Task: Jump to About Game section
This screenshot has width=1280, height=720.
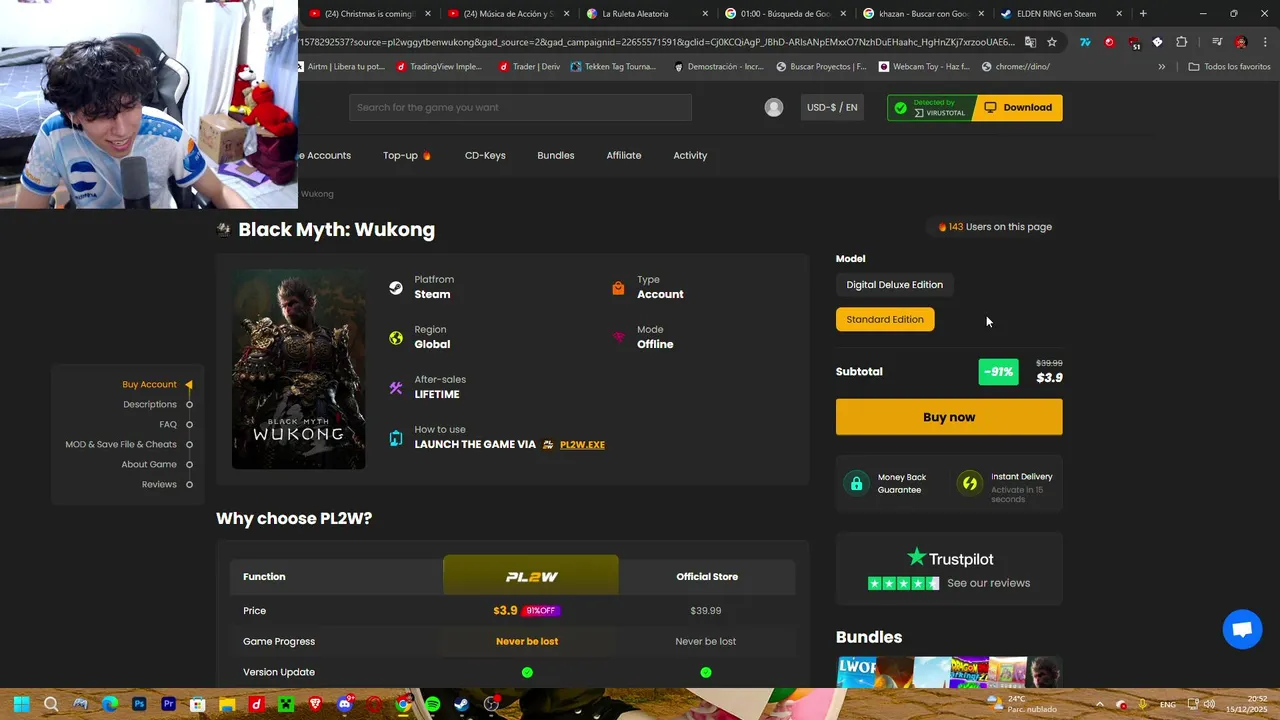Action: pyautogui.click(x=149, y=464)
